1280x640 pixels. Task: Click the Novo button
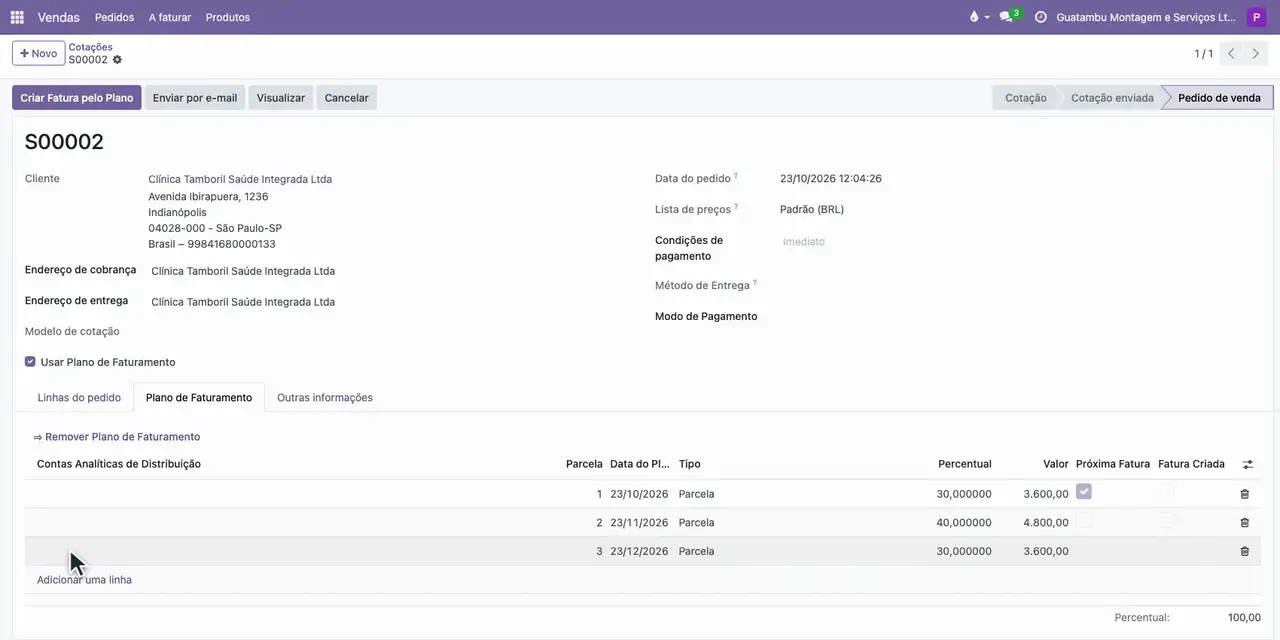(38, 54)
